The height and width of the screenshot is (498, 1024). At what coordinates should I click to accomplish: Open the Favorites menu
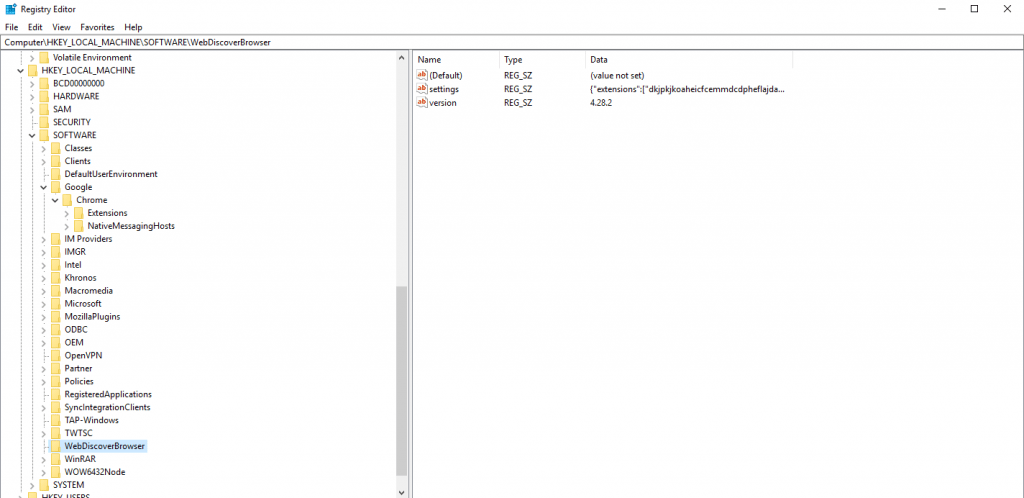coord(97,27)
